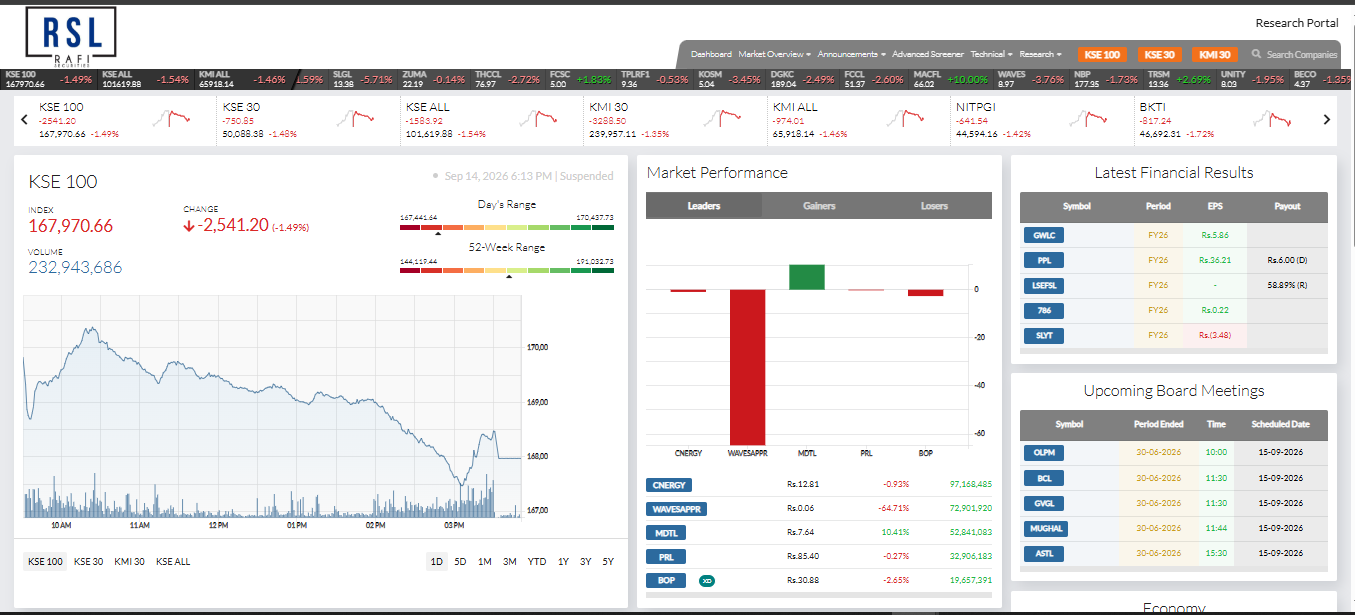This screenshot has width=1355, height=615.
Task: Select the KMI 30 chart index
Action: pyautogui.click(x=129, y=562)
